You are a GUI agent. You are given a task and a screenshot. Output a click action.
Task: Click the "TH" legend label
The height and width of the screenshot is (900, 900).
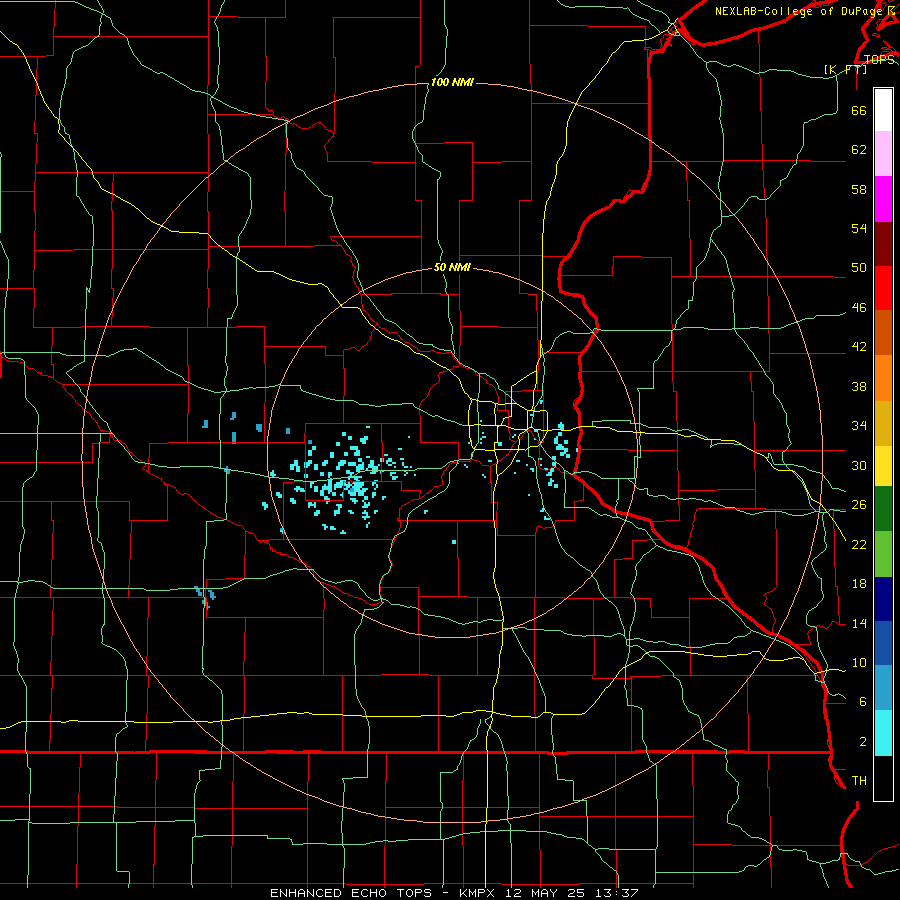(859, 781)
